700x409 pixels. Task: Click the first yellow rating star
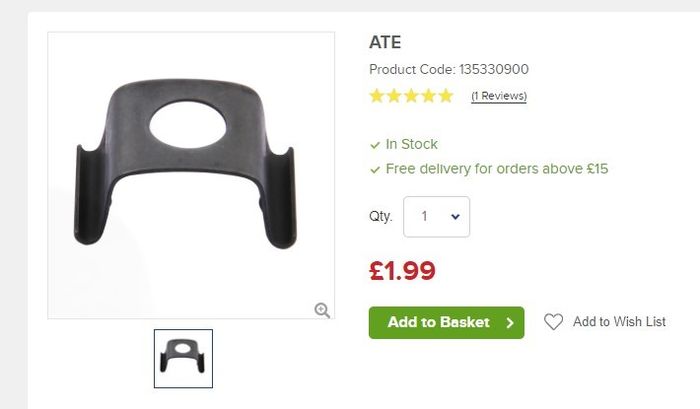click(x=377, y=96)
